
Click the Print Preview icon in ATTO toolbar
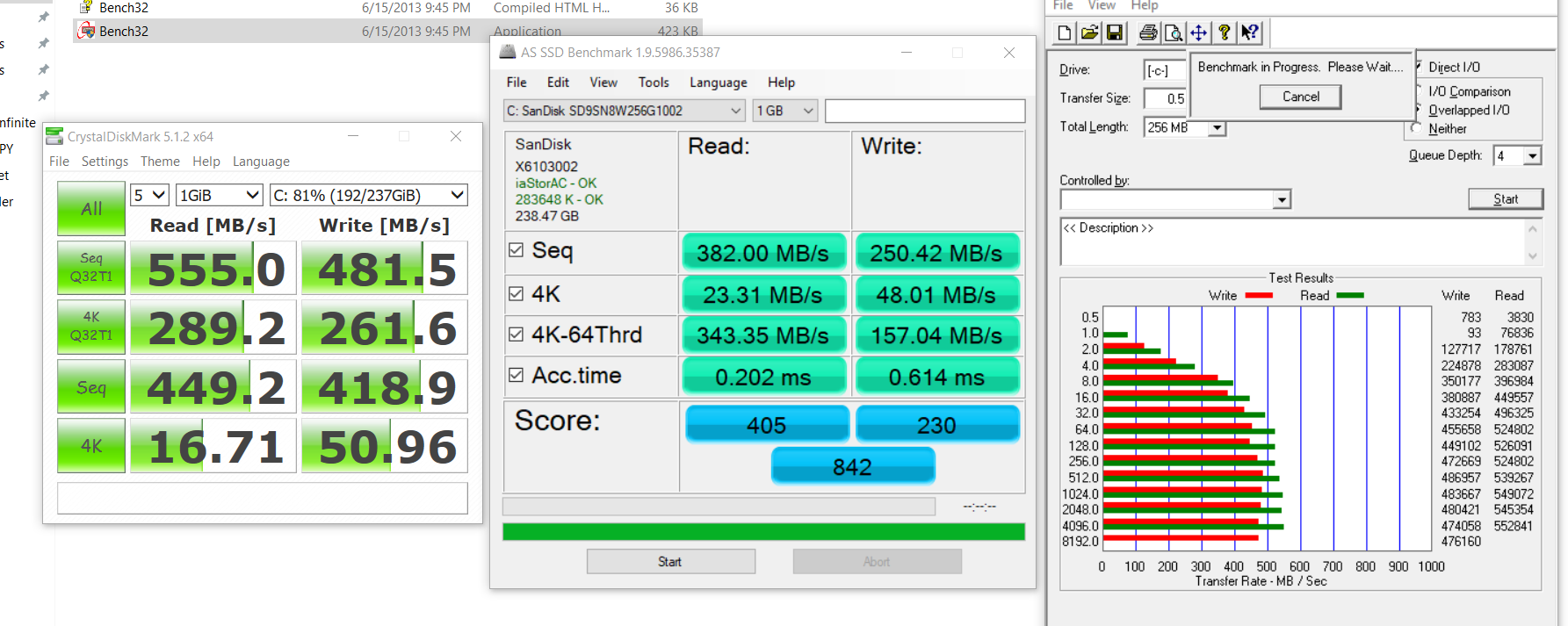(x=1173, y=33)
